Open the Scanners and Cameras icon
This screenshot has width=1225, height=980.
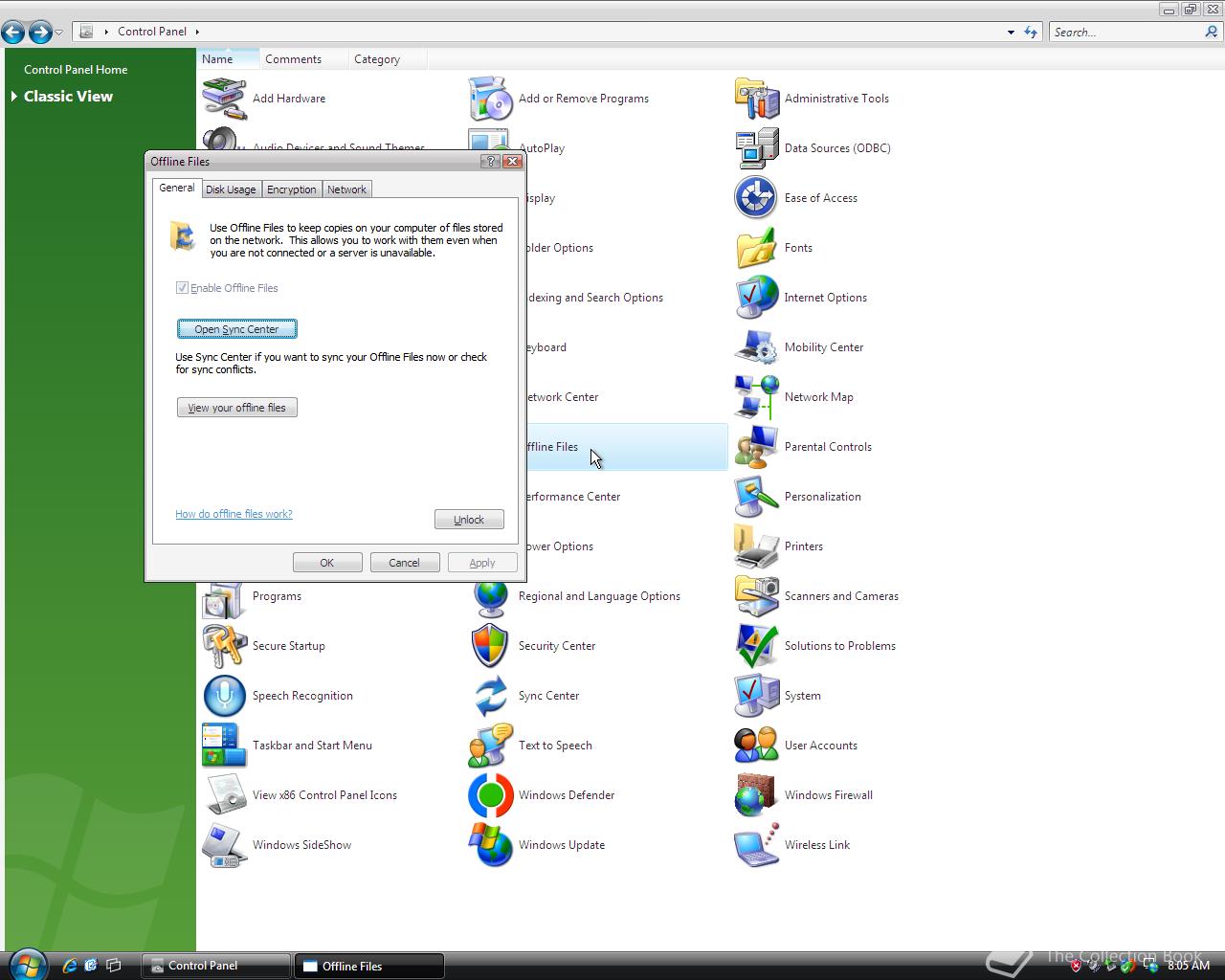(x=756, y=596)
